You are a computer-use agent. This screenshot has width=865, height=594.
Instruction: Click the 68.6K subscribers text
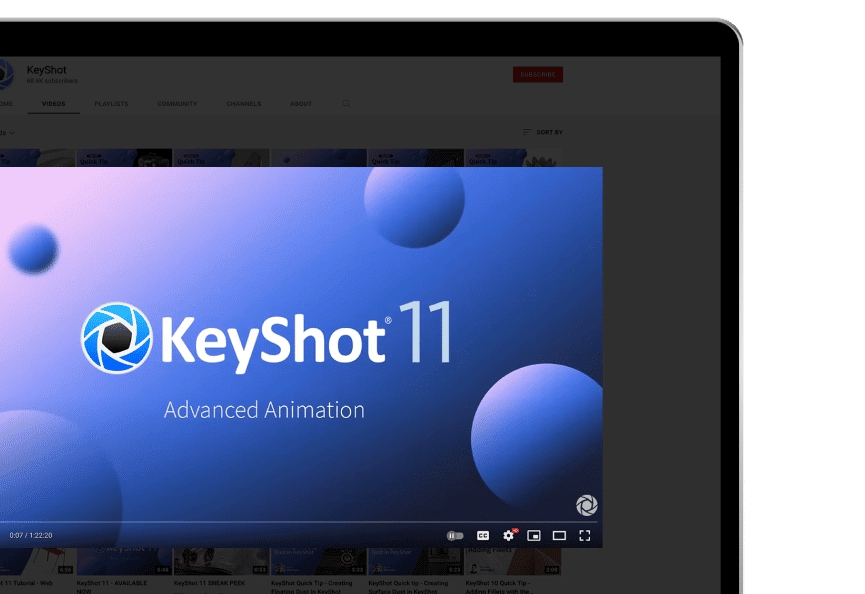tap(52, 81)
